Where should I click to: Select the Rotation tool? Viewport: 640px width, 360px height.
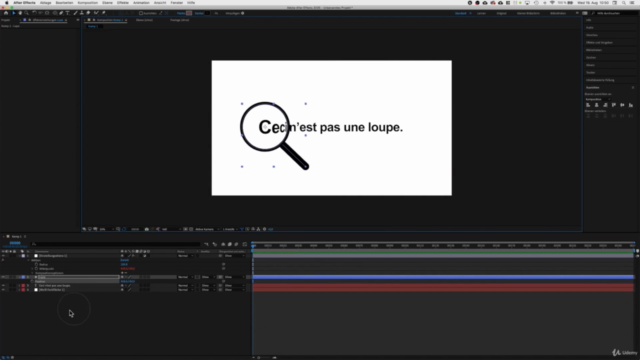click(x=34, y=13)
